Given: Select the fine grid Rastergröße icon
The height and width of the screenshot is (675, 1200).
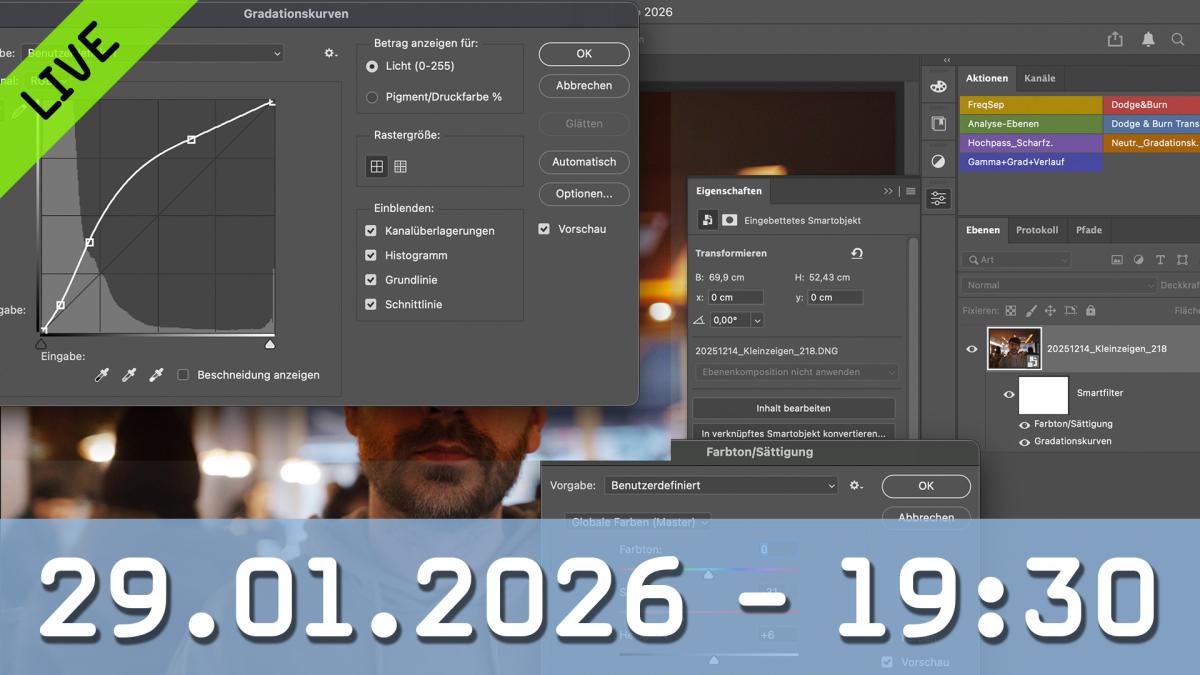Looking at the screenshot, I should point(400,167).
